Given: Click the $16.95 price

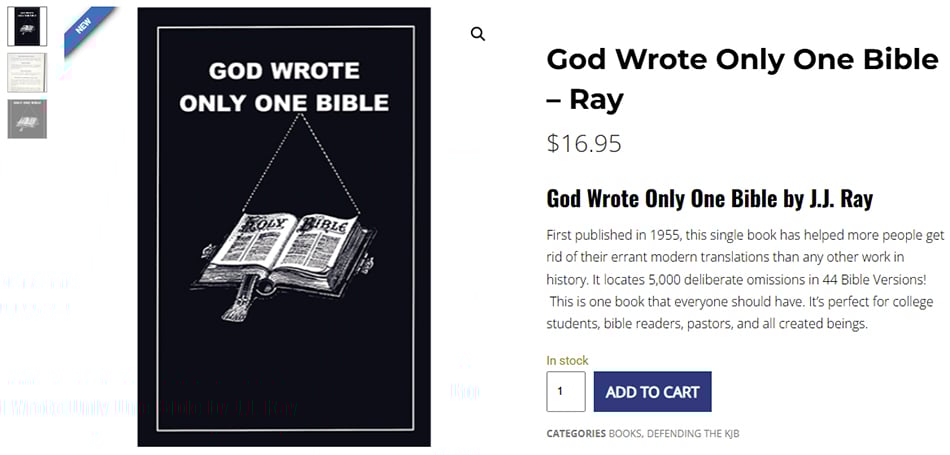Looking at the screenshot, I should pos(584,144).
